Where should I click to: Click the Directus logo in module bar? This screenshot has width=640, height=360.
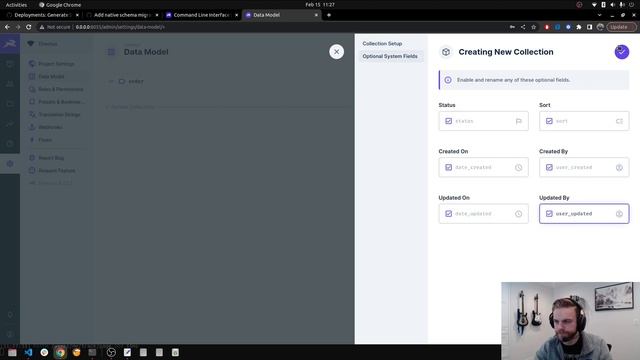(10, 43)
